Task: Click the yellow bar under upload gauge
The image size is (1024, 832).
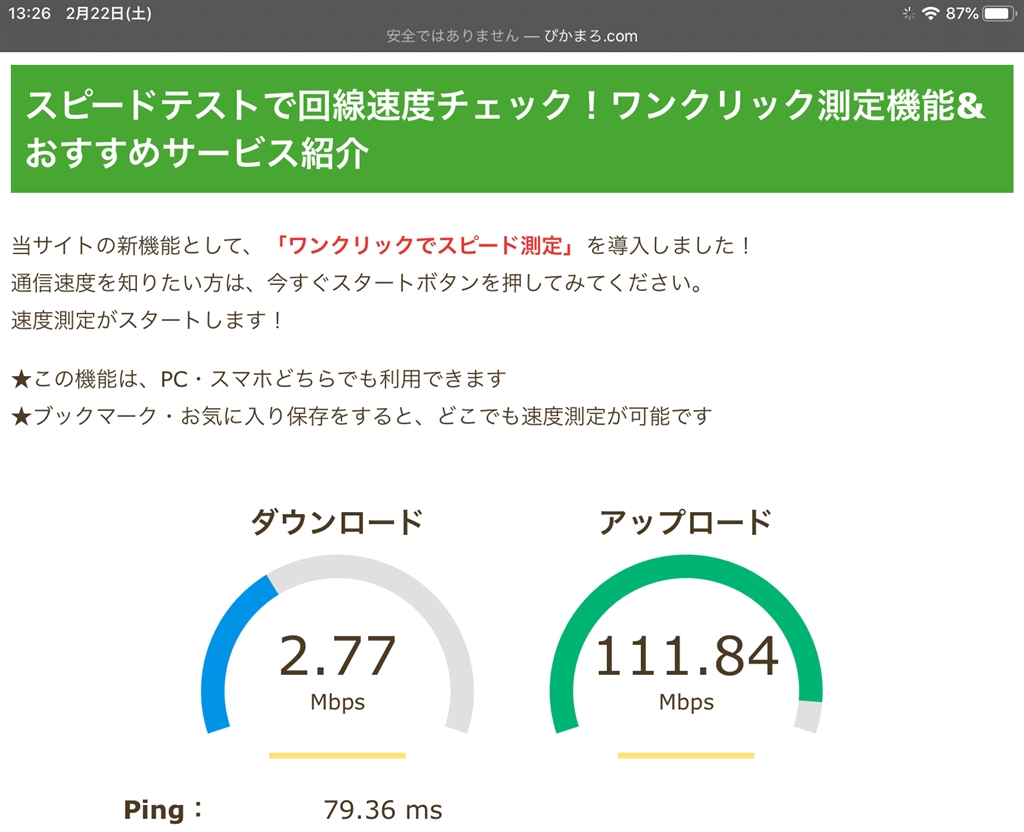Action: [686, 755]
